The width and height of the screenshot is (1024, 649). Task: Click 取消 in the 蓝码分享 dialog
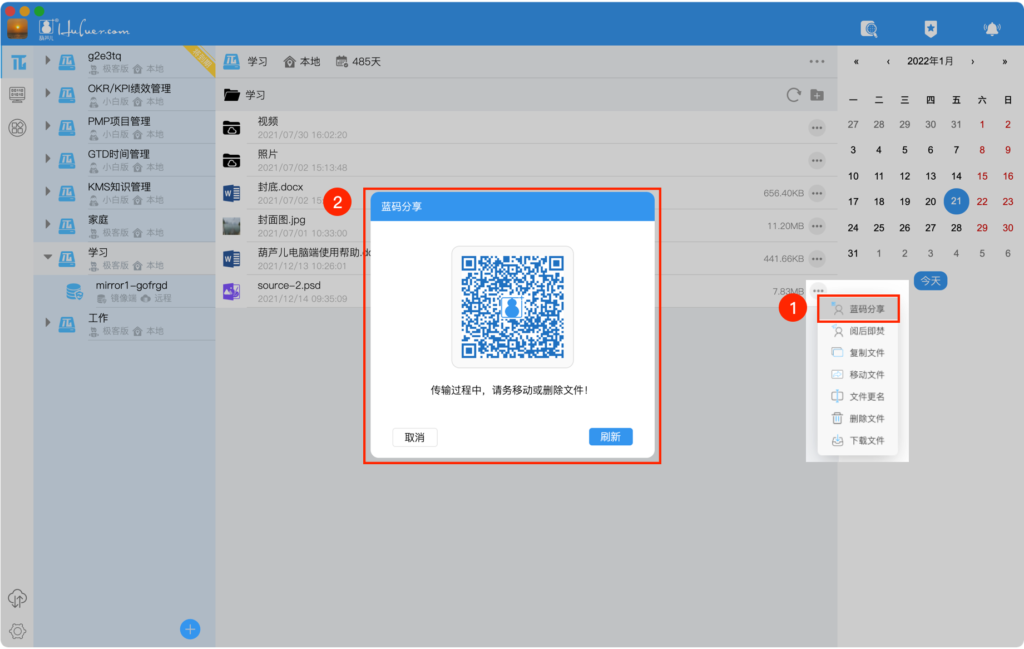(415, 437)
